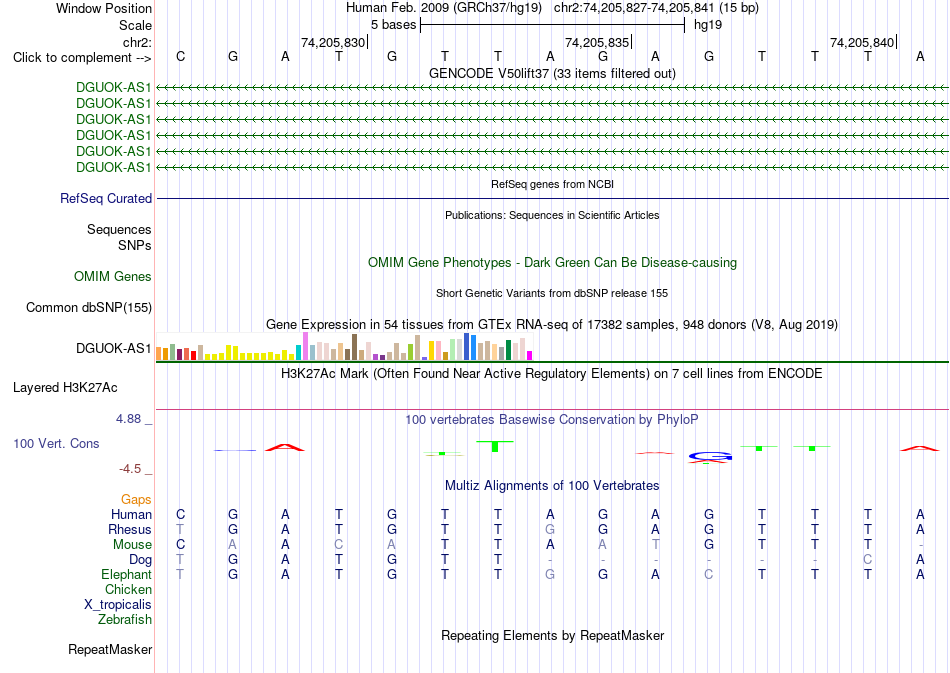Click the 74,205,835 coordinate marker
This screenshot has height=673, width=950.
point(597,42)
